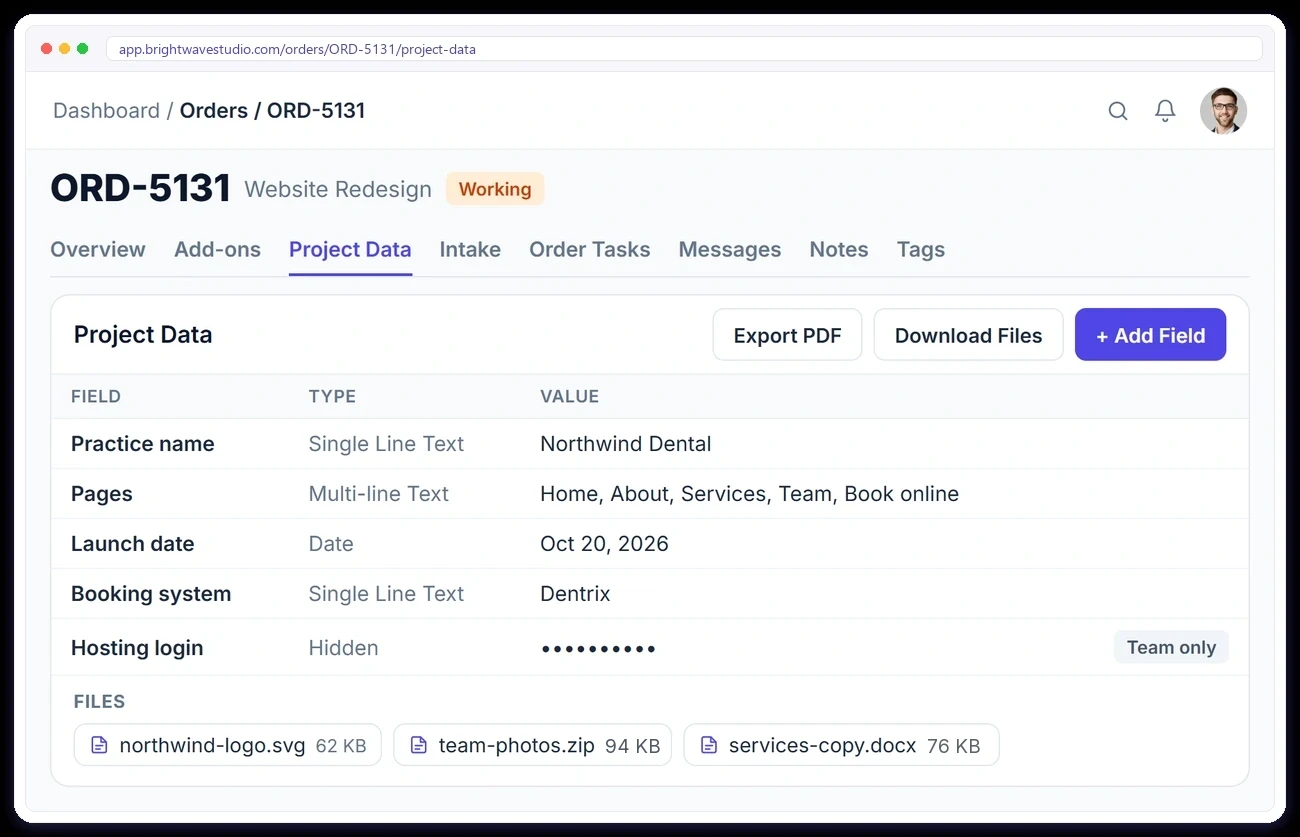This screenshot has height=837, width=1300.
Task: Go to the Order Tasks tab
Action: (x=590, y=250)
